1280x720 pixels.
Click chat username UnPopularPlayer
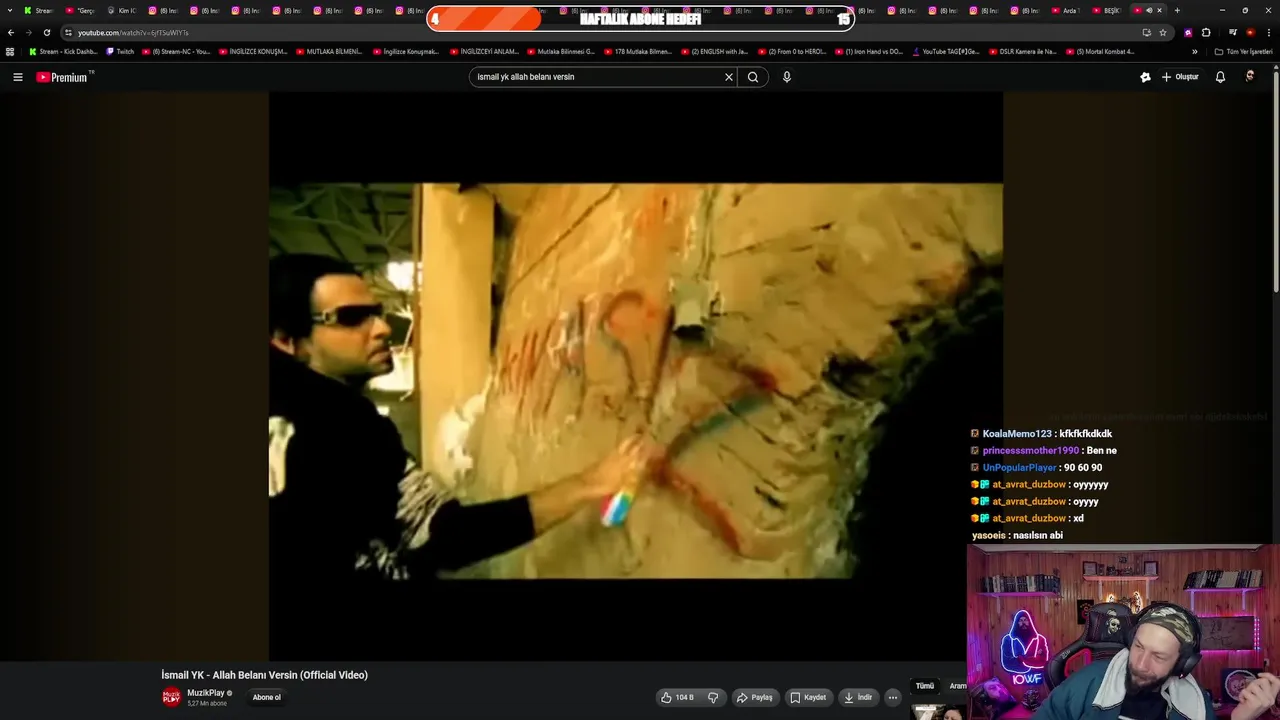1019,468
